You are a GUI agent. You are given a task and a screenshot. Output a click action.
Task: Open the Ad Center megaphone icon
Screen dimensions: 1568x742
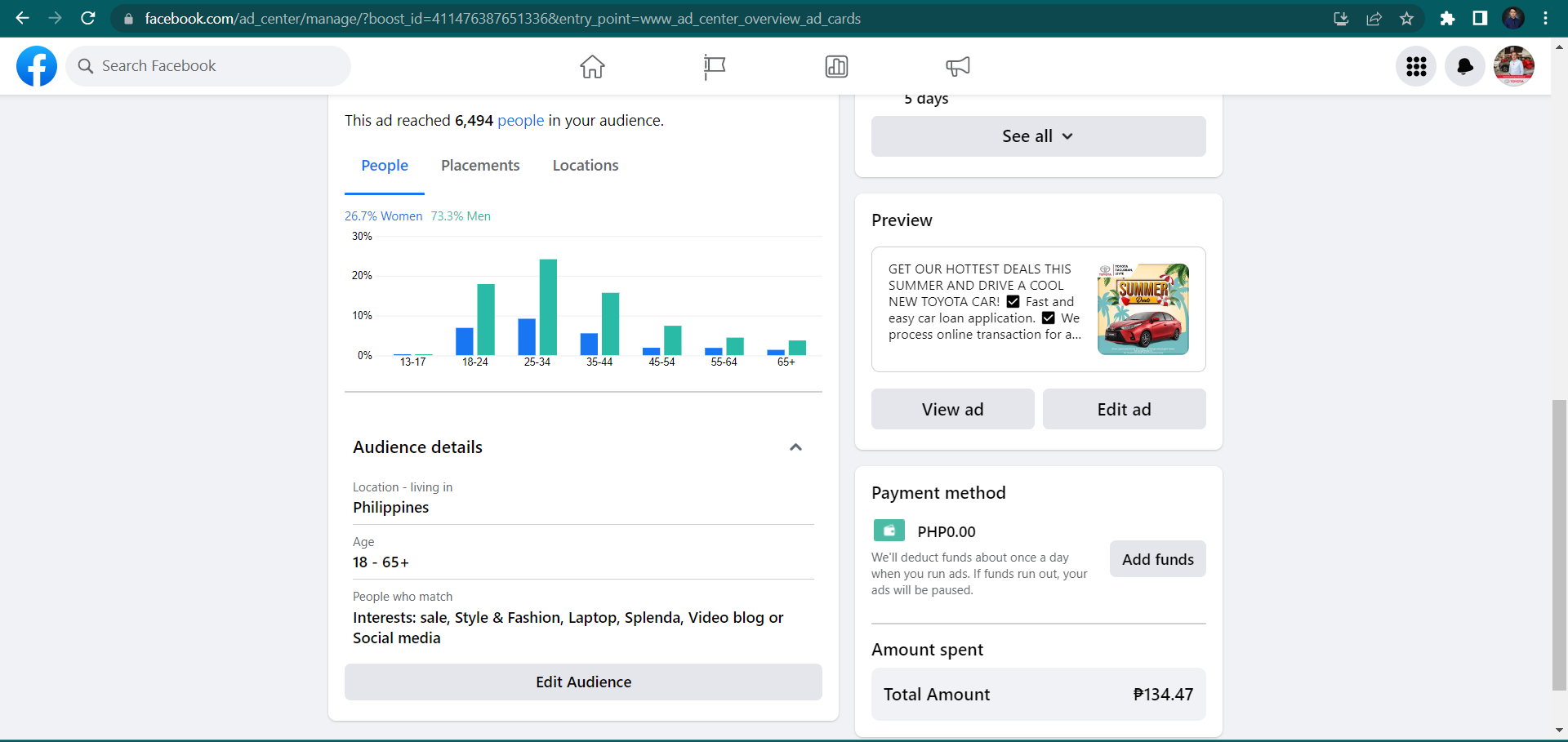point(958,66)
